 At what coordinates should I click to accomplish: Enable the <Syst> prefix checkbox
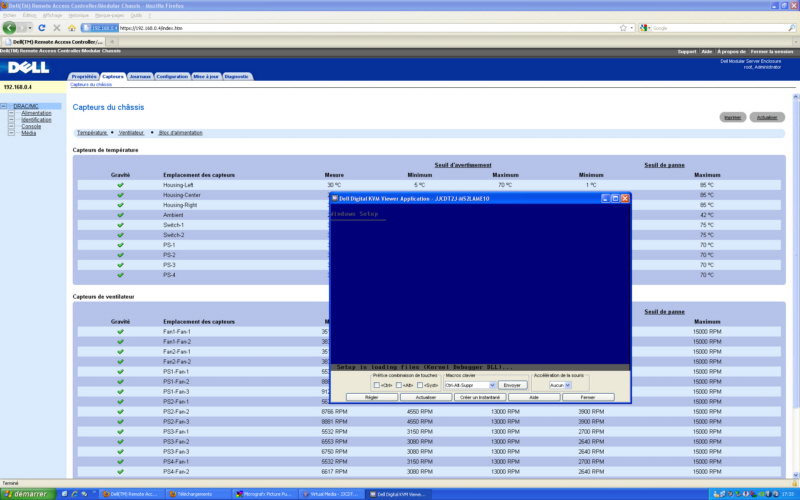[420, 385]
